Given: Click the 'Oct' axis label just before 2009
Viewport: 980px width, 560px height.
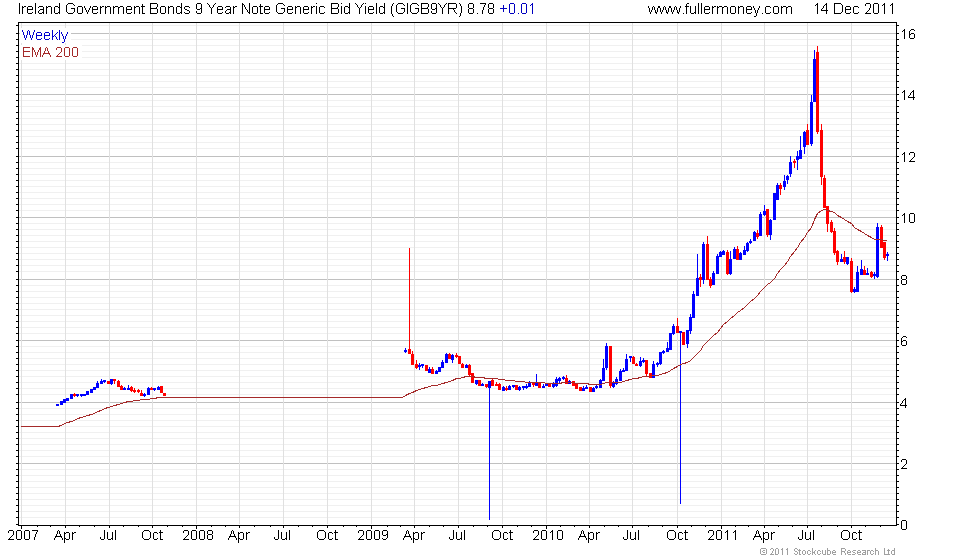Looking at the screenshot, I should (x=327, y=536).
